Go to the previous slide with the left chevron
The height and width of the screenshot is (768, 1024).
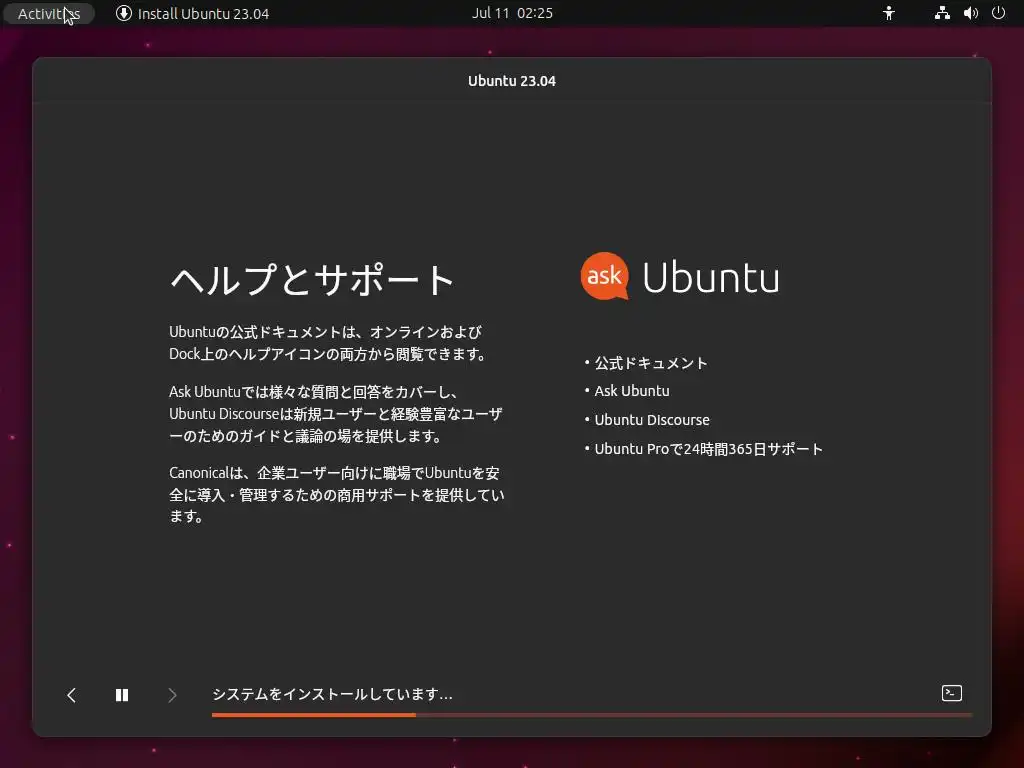pyautogui.click(x=72, y=696)
